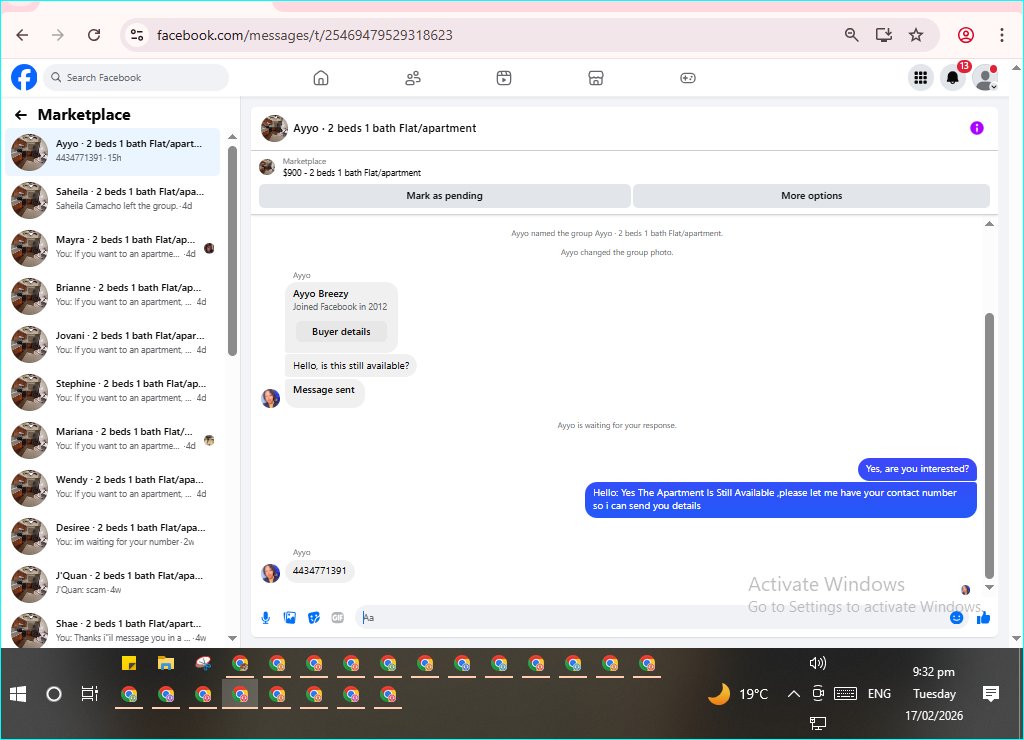Bookmark this page with star icon
The height and width of the screenshot is (740, 1024).
tap(916, 35)
